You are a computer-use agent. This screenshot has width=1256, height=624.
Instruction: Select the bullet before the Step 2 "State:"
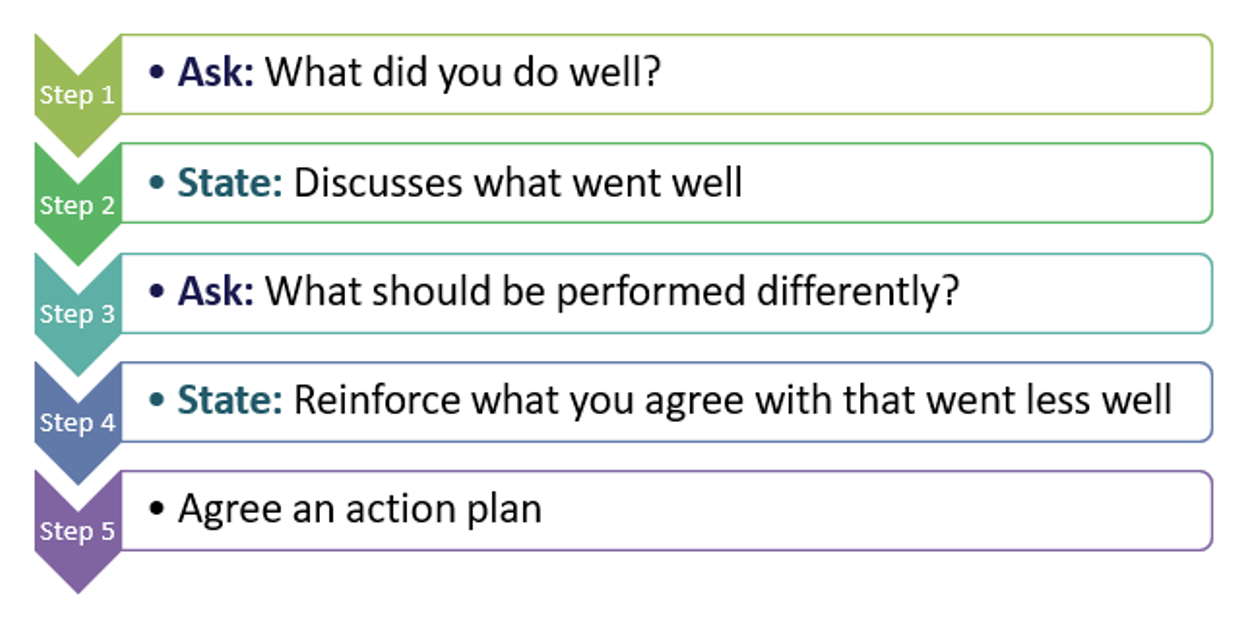point(157,183)
